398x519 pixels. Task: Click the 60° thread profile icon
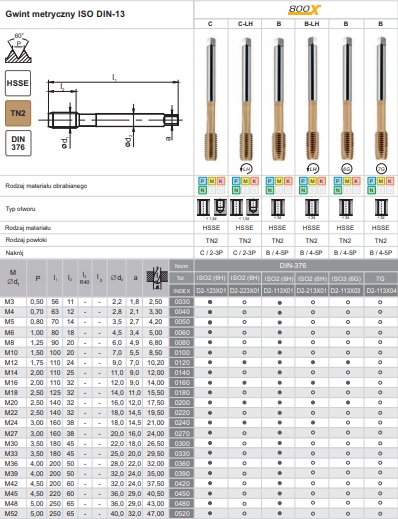[18, 48]
